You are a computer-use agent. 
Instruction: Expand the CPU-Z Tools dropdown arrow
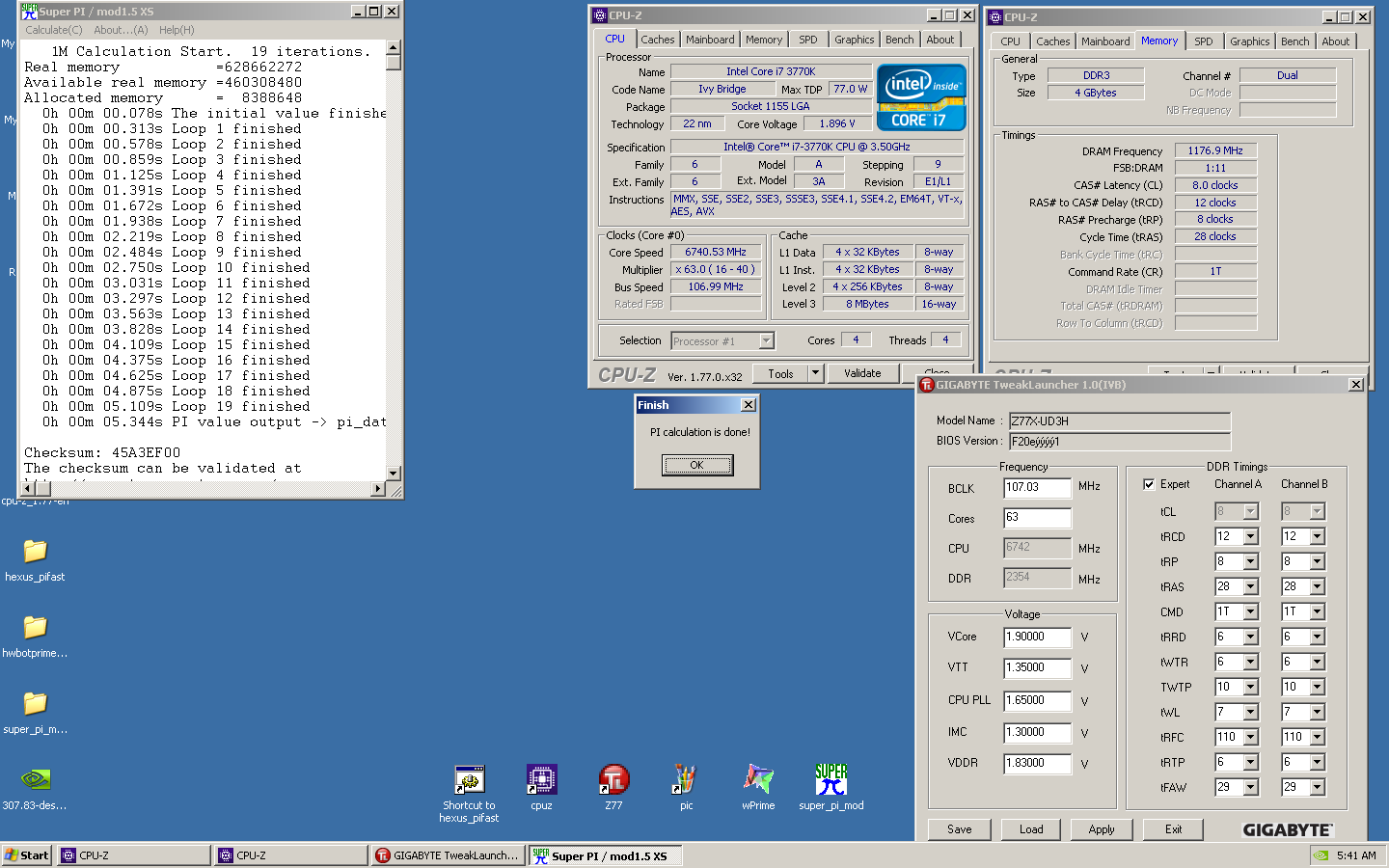[815, 373]
